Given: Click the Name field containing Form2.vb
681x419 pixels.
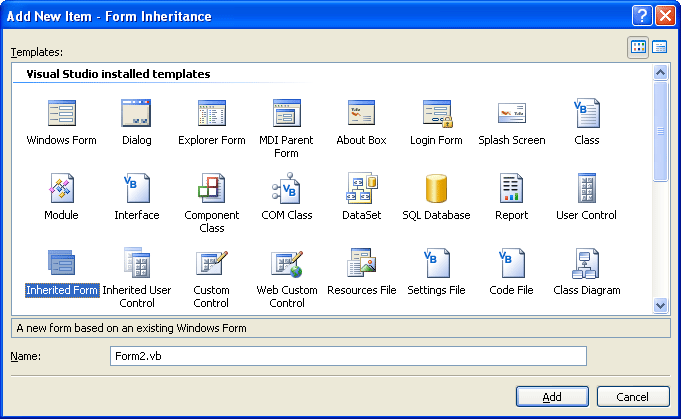Looking at the screenshot, I should [348, 356].
